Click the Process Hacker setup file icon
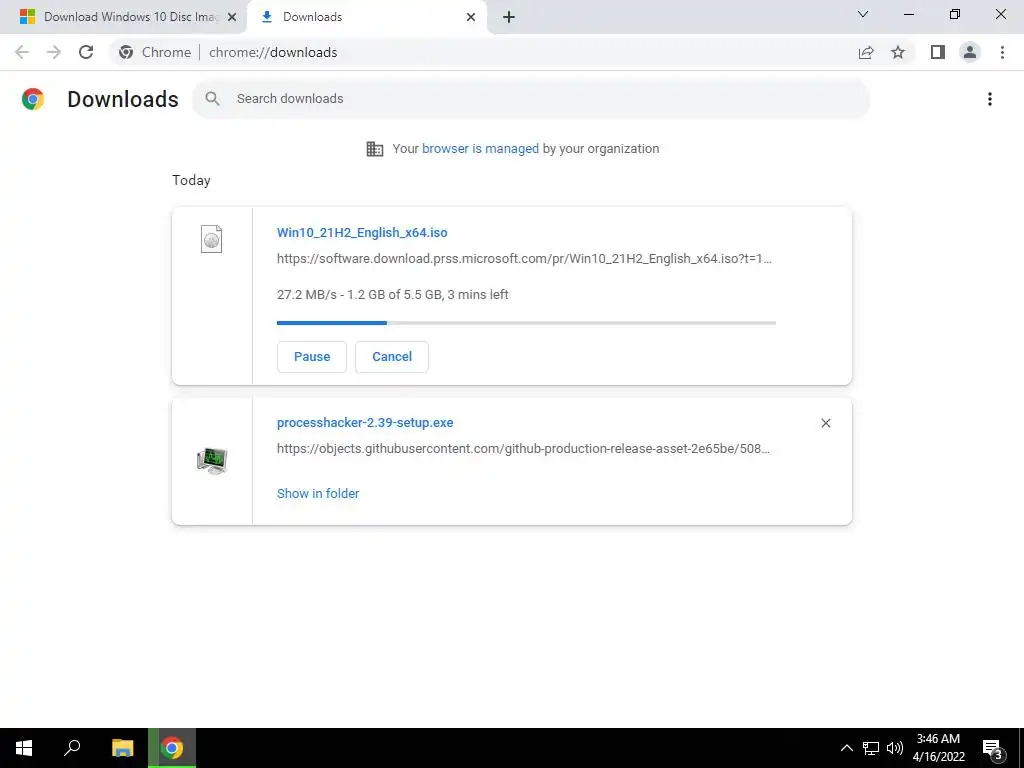 [x=212, y=461]
